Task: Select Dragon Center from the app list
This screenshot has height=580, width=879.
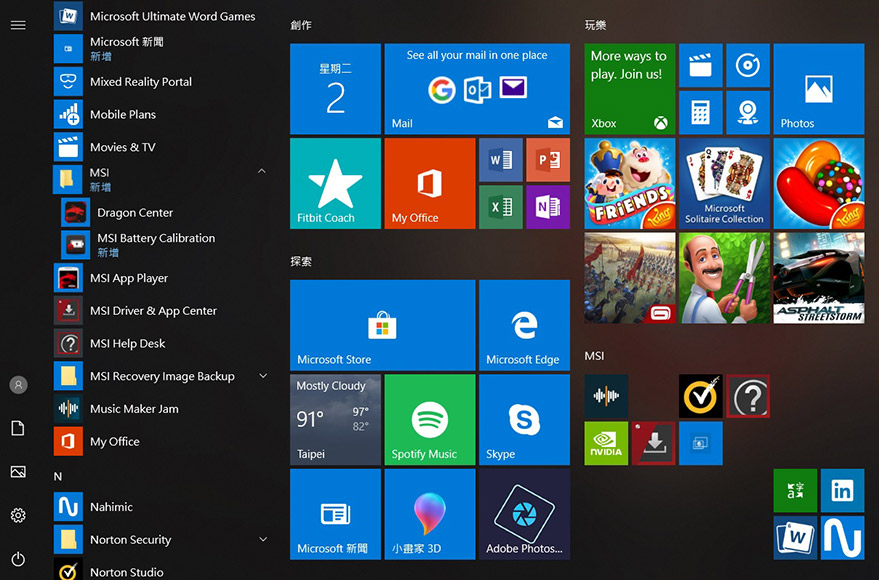Action: coord(135,213)
